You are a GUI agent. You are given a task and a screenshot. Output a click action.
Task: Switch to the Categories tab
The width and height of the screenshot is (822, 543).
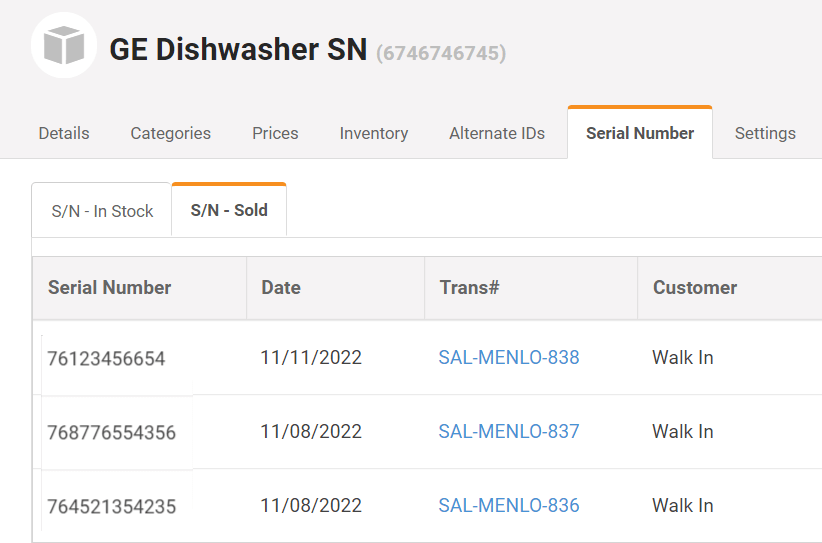[x=170, y=133]
